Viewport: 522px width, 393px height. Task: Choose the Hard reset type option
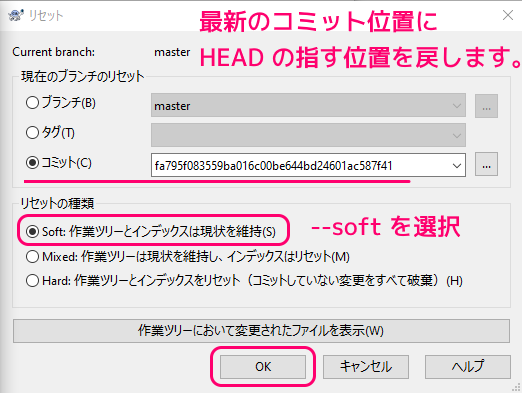click(x=32, y=281)
